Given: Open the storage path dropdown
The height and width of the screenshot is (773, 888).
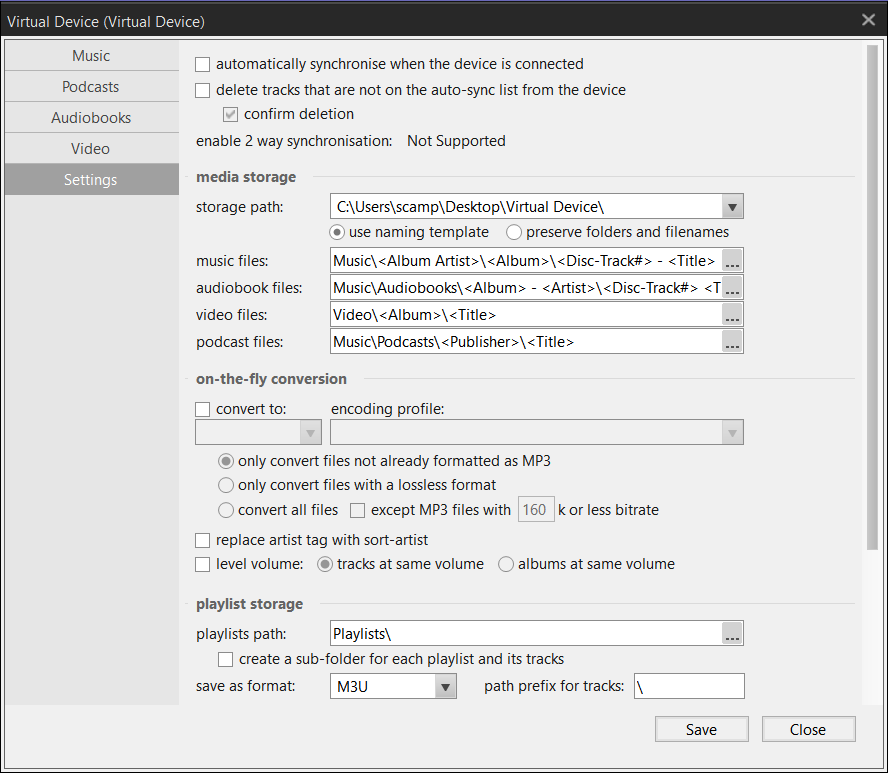Looking at the screenshot, I should (x=733, y=207).
